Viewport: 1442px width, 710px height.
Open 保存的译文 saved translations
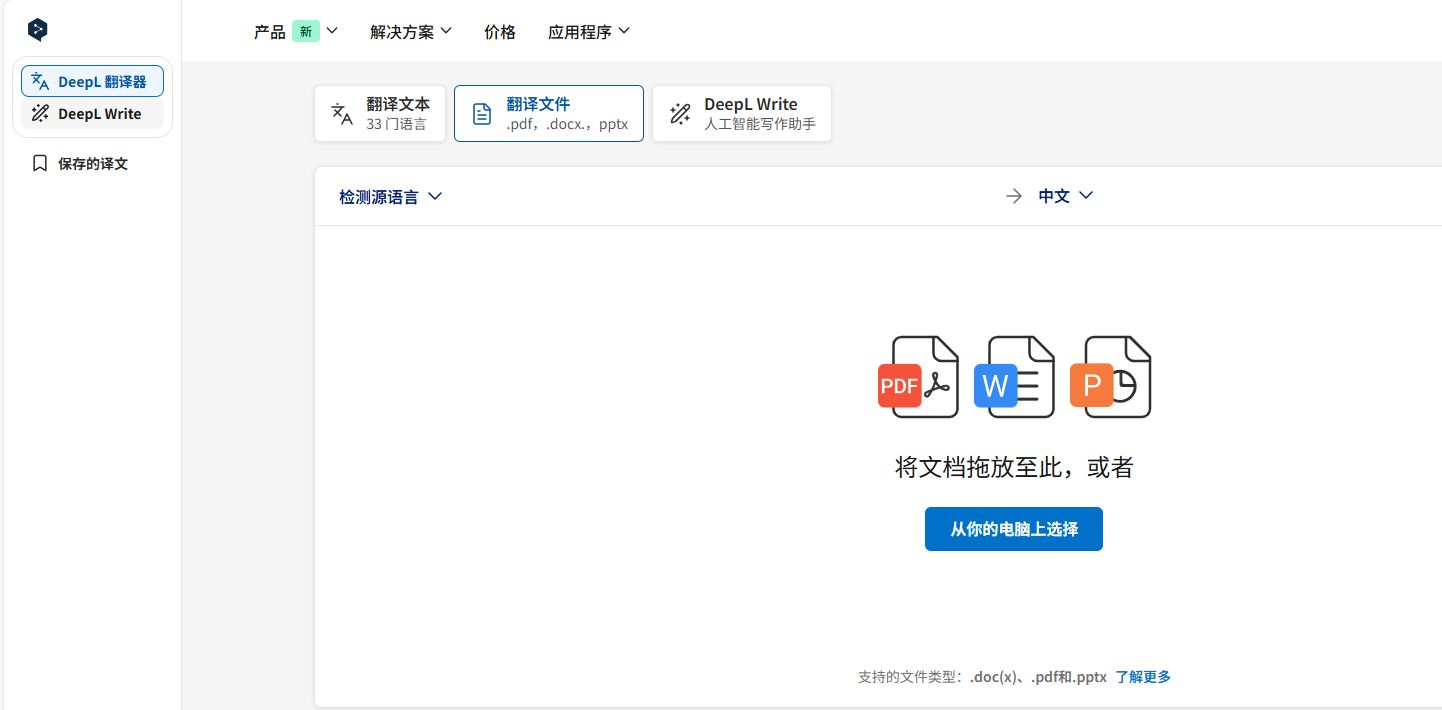(x=80, y=163)
